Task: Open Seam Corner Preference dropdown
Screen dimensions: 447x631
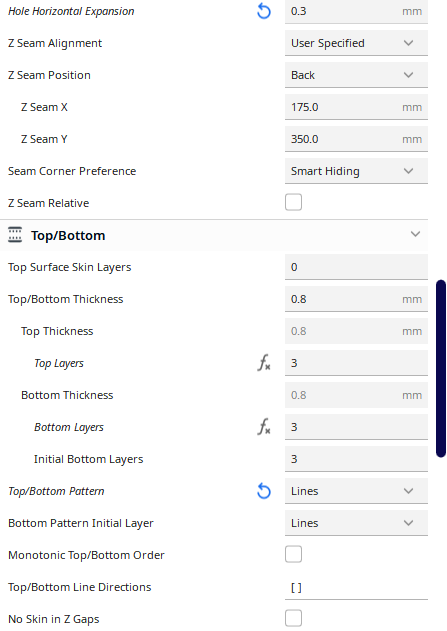Action: (x=356, y=171)
